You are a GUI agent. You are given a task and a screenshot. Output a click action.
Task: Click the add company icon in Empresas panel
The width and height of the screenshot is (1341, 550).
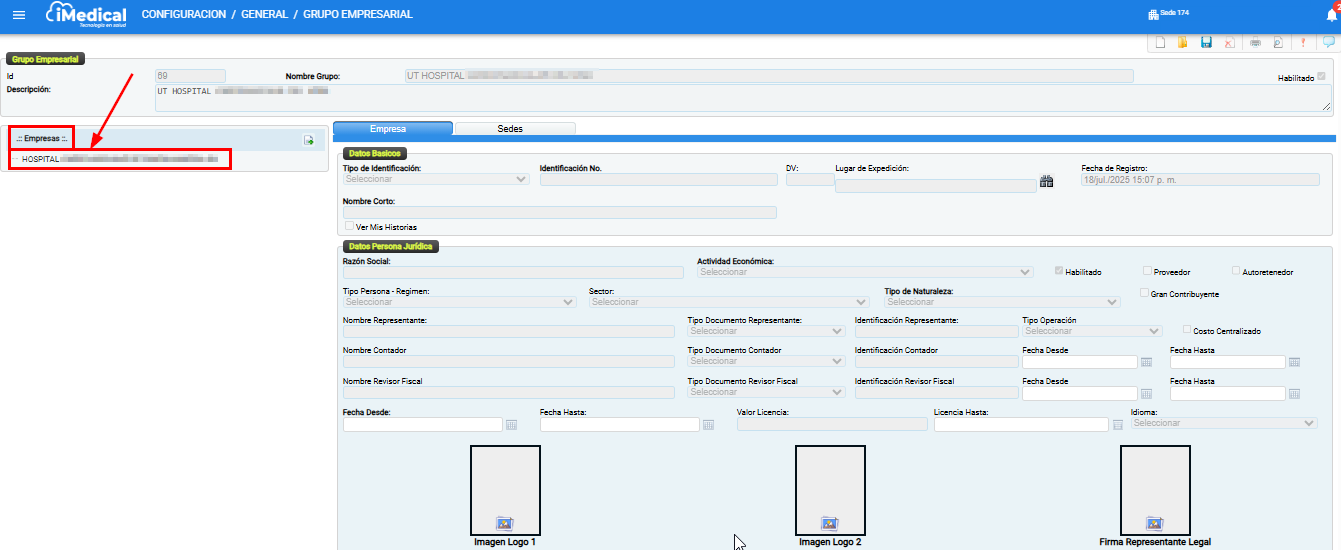(309, 141)
